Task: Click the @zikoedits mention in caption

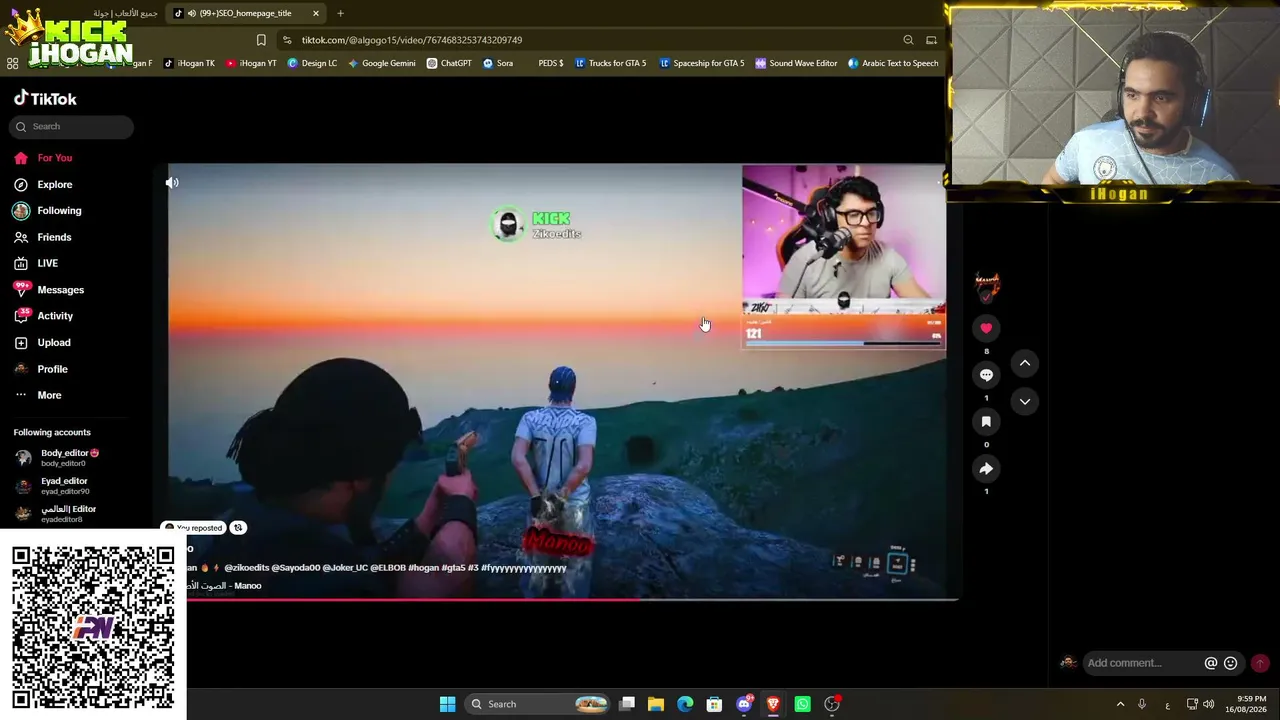Action: [246, 568]
